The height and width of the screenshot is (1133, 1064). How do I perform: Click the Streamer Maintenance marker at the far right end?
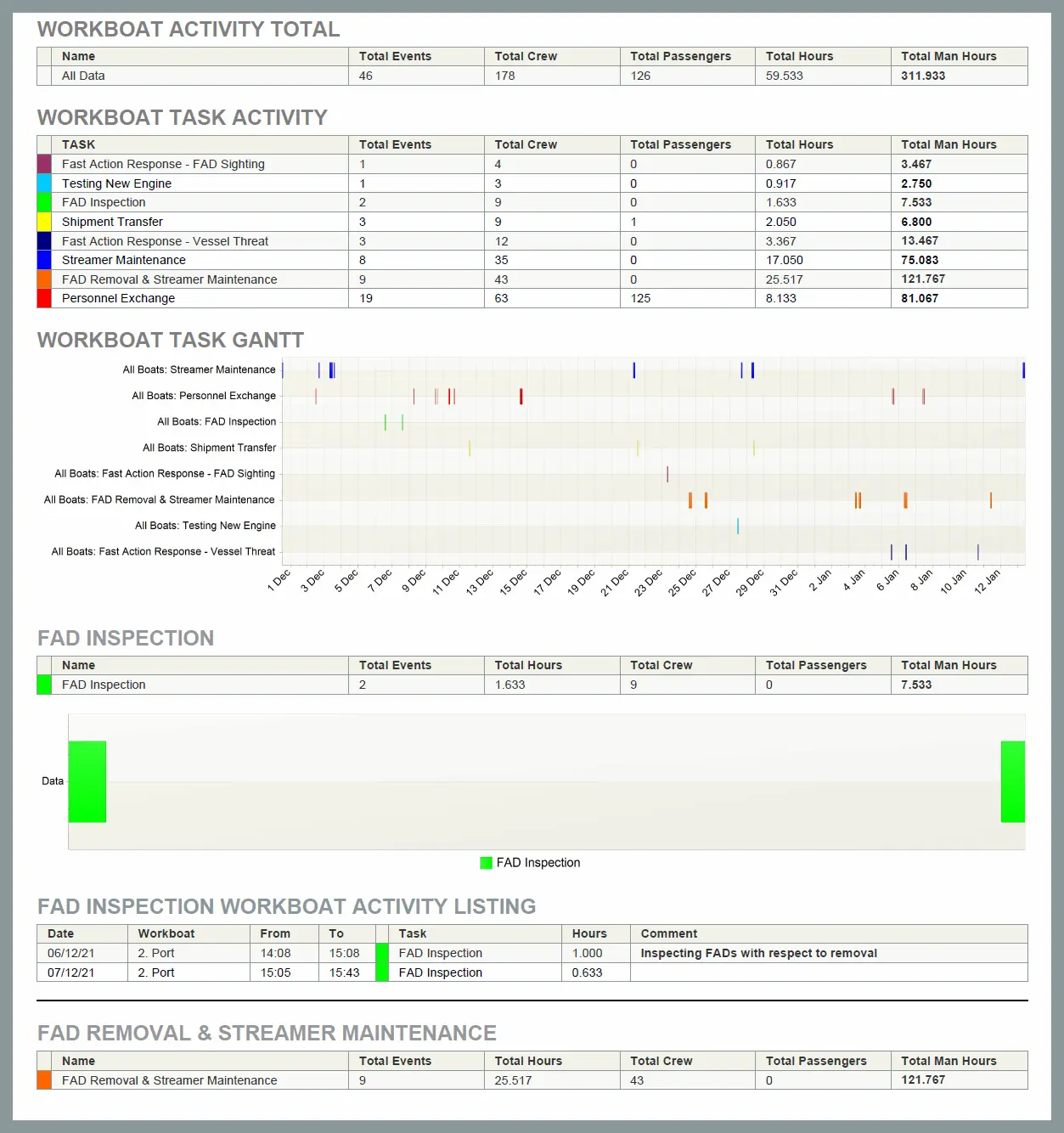(1023, 369)
